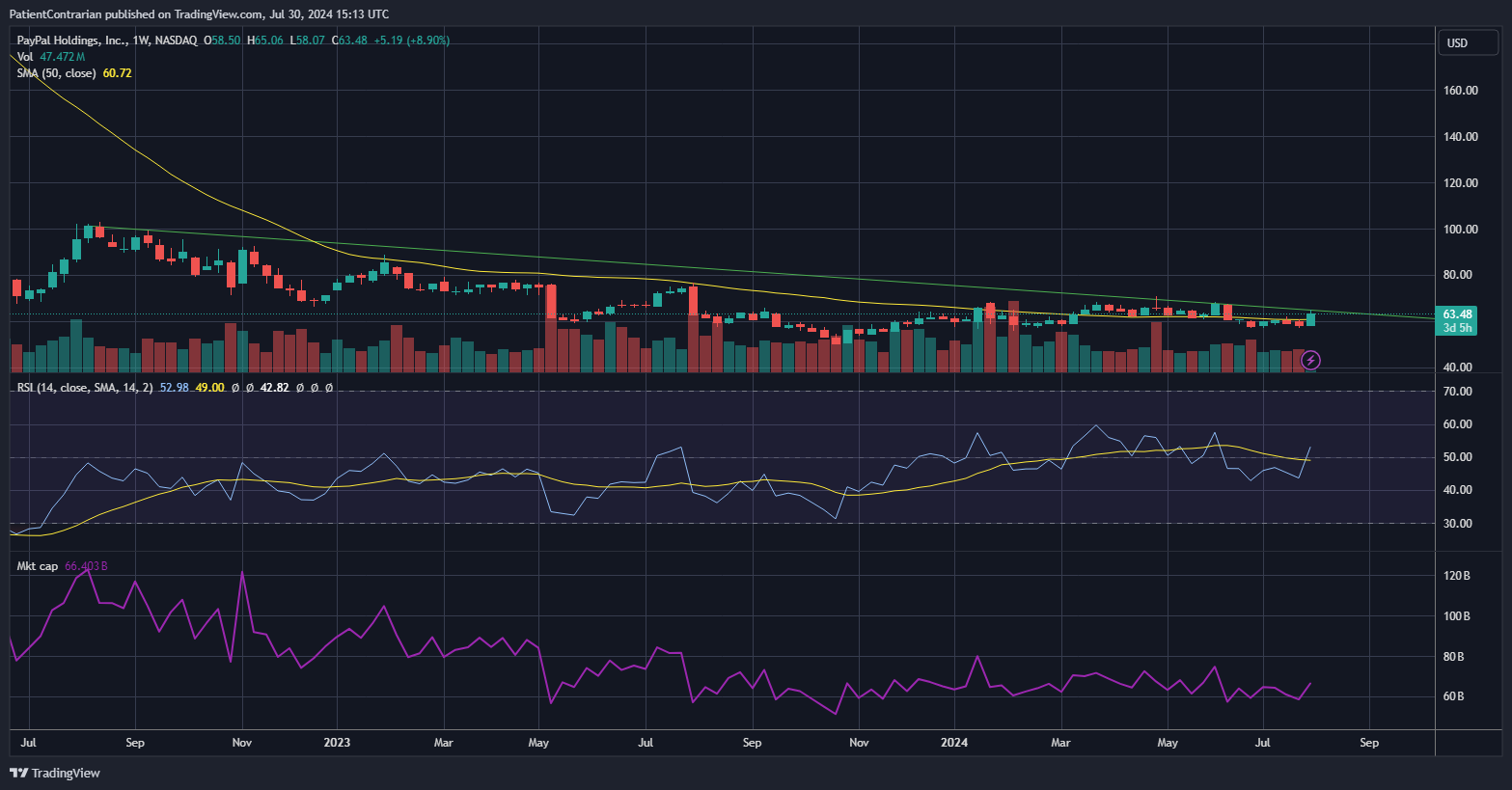Click the 160.00 price axis label
Screen dimensions: 1512x790
pyautogui.click(x=1461, y=91)
